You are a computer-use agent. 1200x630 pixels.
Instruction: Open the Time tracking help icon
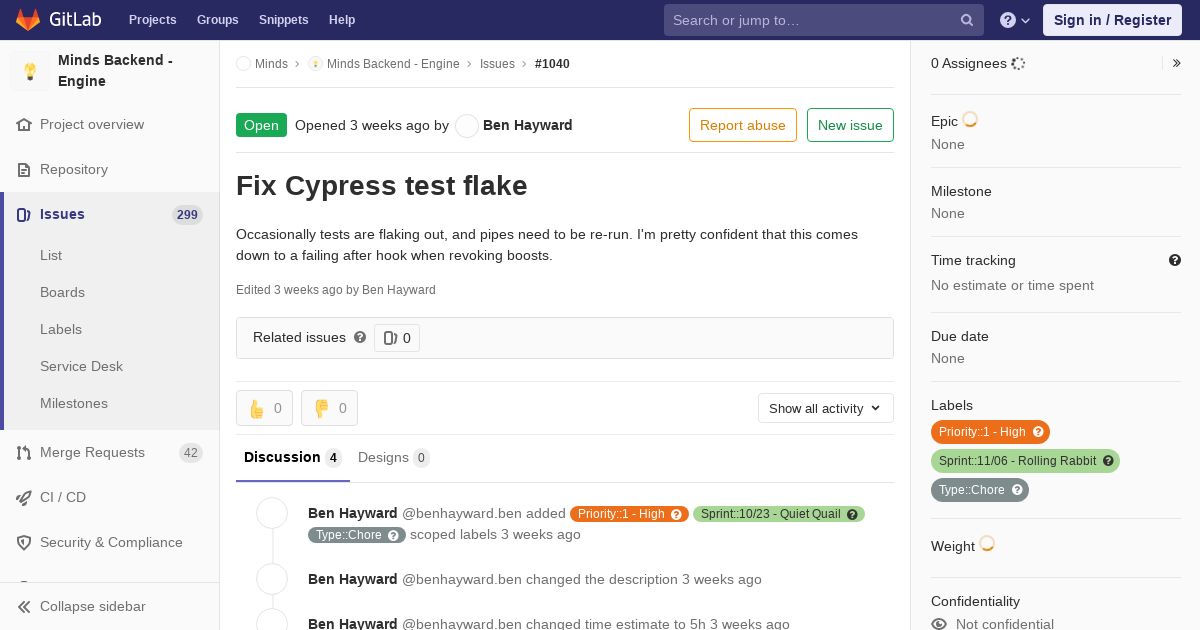(1175, 260)
